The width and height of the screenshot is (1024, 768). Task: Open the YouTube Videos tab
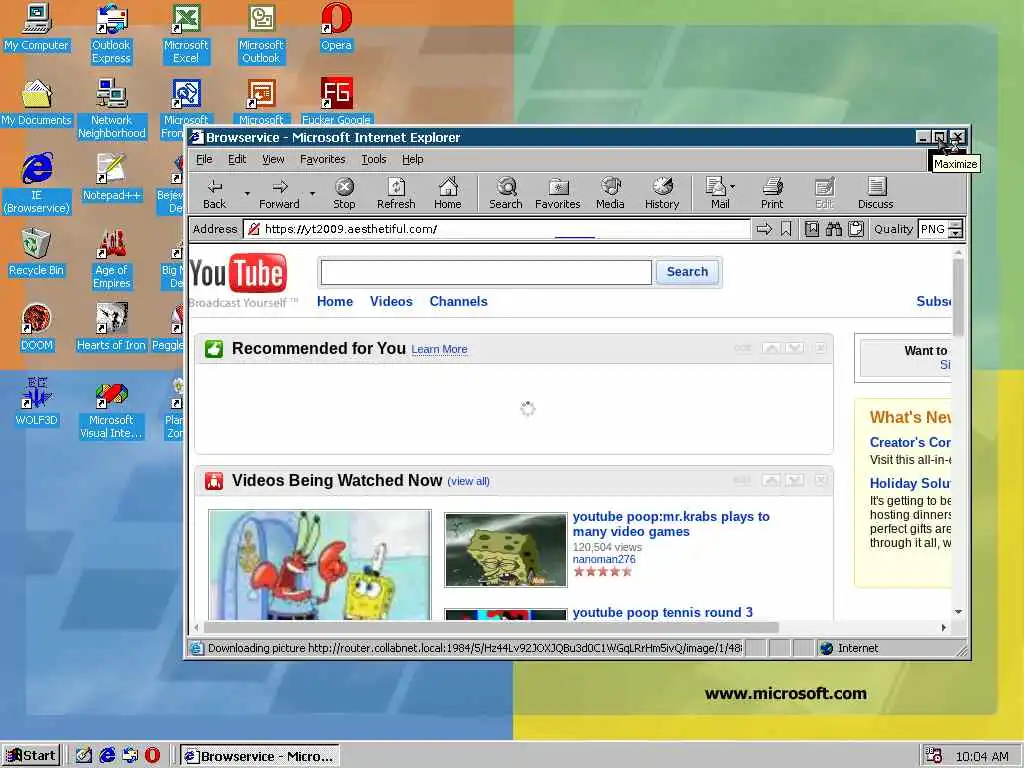391,302
